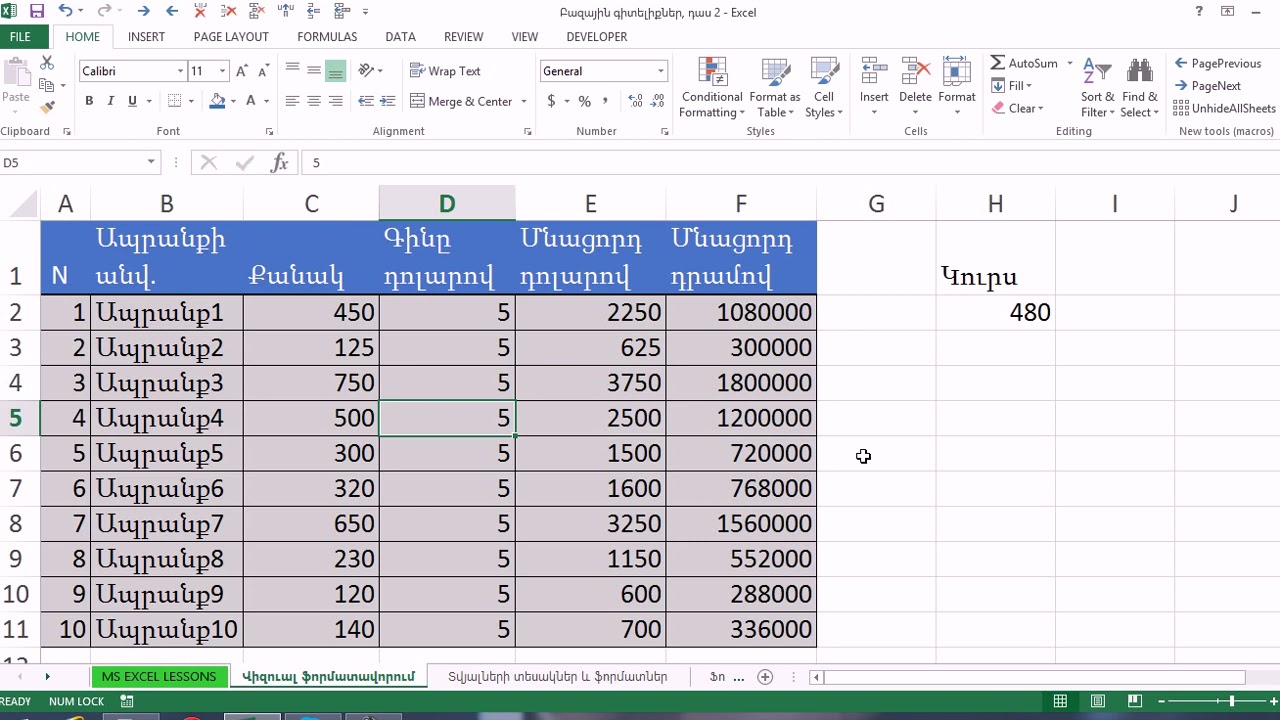The image size is (1280, 720).
Task: Switch to Normal view in status bar
Action: coord(1060,701)
